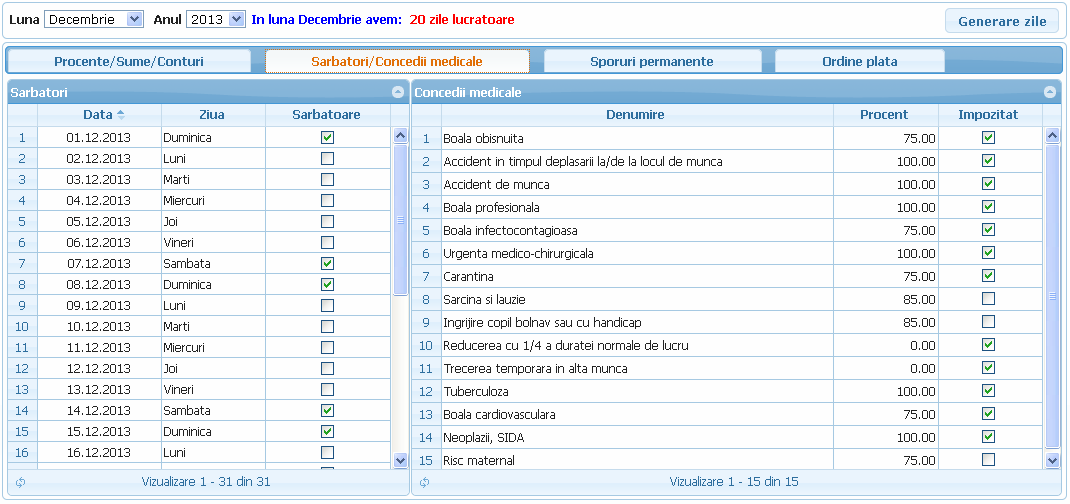
Task: Check Sarbatoare for 06.12.2013 Vineri
Action: pyautogui.click(x=328, y=243)
